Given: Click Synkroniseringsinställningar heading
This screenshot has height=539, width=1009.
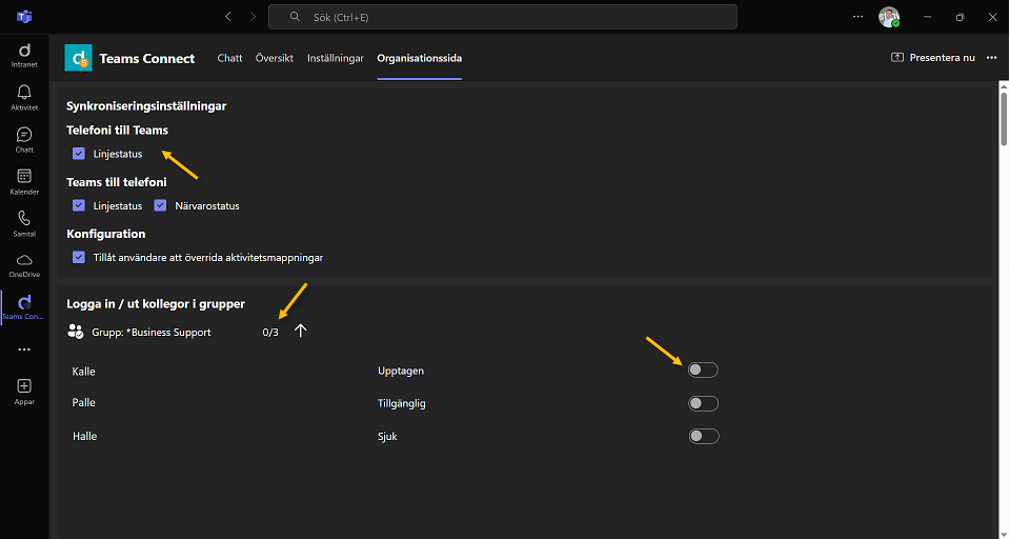Looking at the screenshot, I should [x=146, y=106].
